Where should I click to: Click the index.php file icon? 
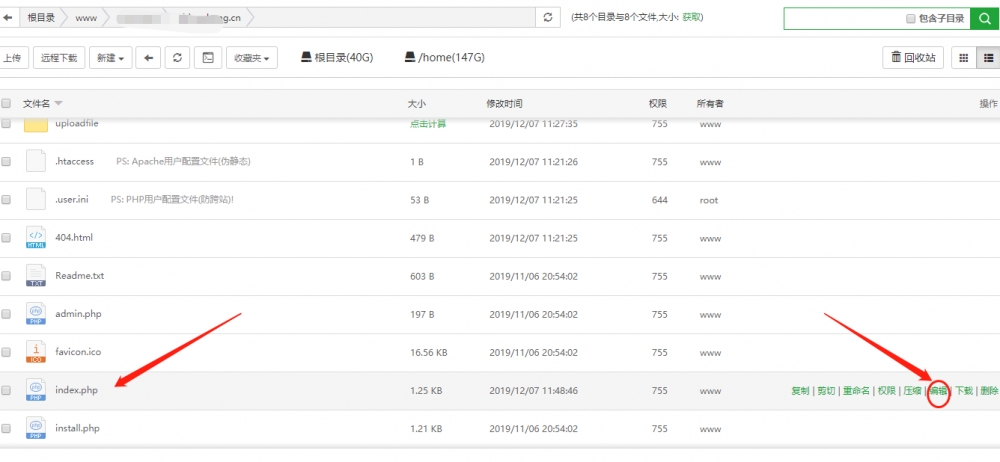click(36, 390)
